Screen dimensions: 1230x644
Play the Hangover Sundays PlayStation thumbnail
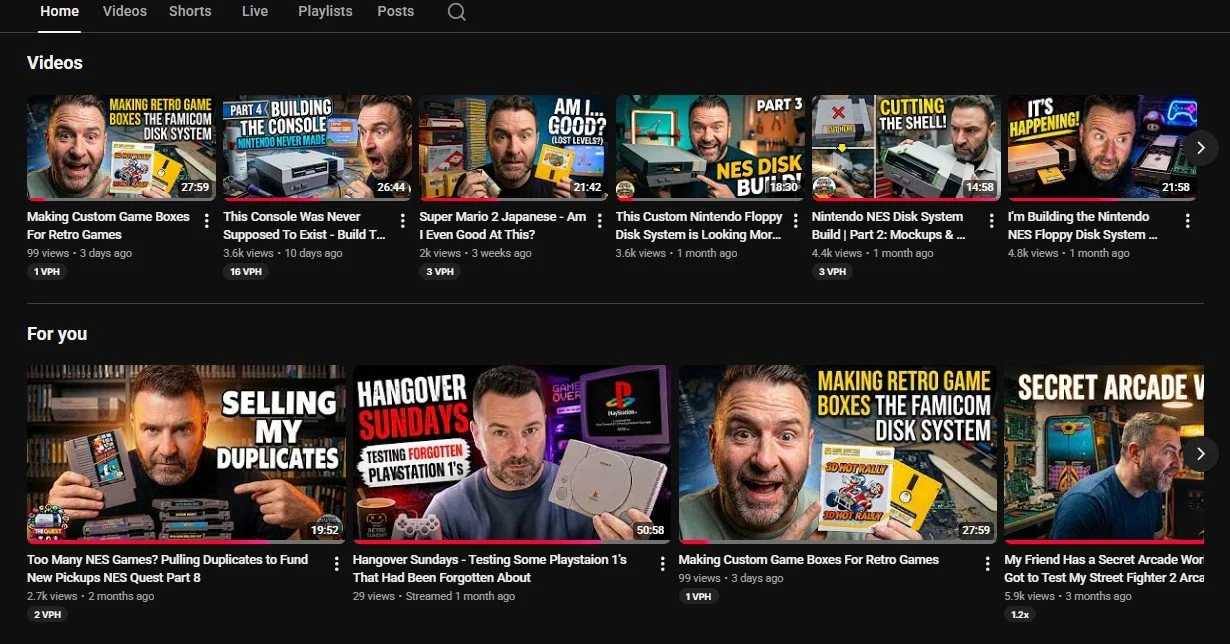[x=512, y=454]
